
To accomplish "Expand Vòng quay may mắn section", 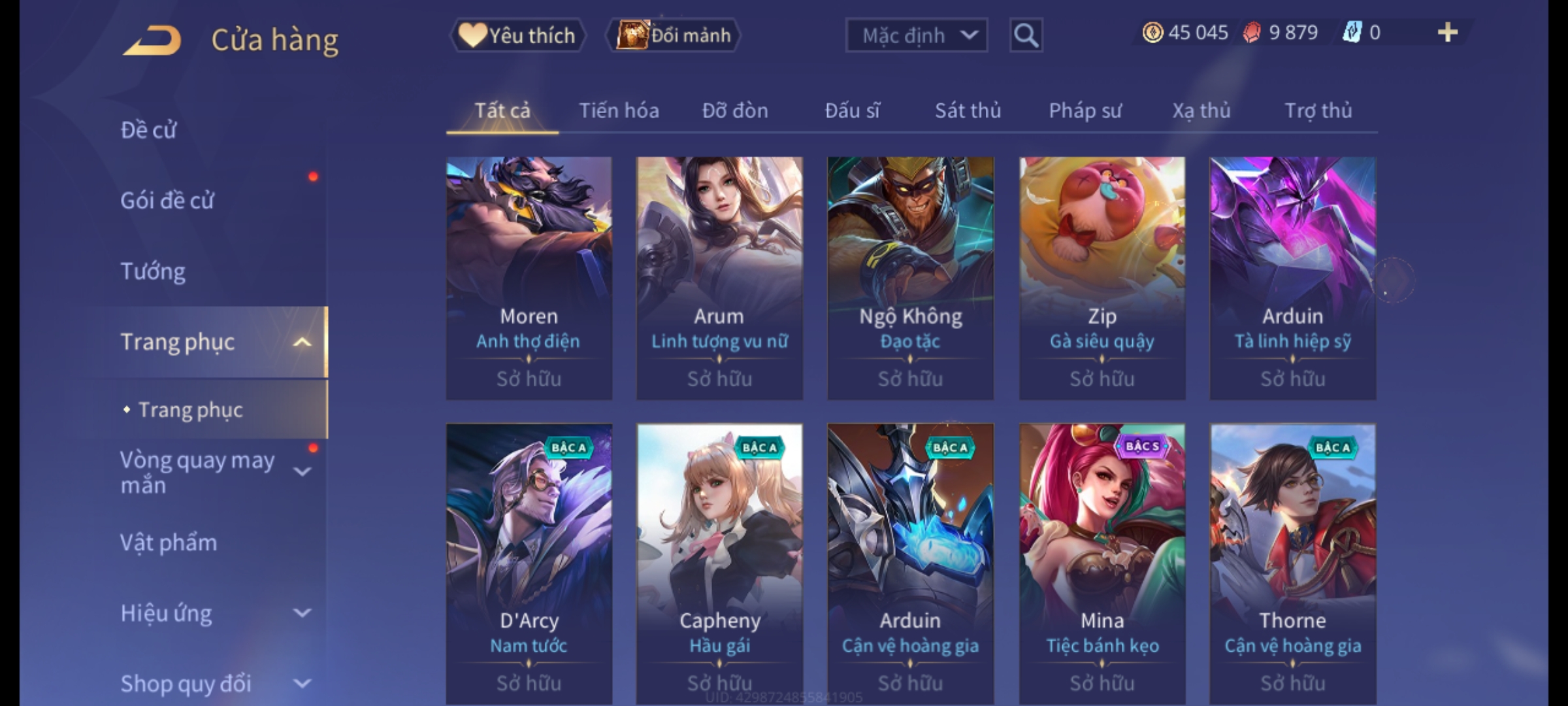I will click(x=301, y=471).
